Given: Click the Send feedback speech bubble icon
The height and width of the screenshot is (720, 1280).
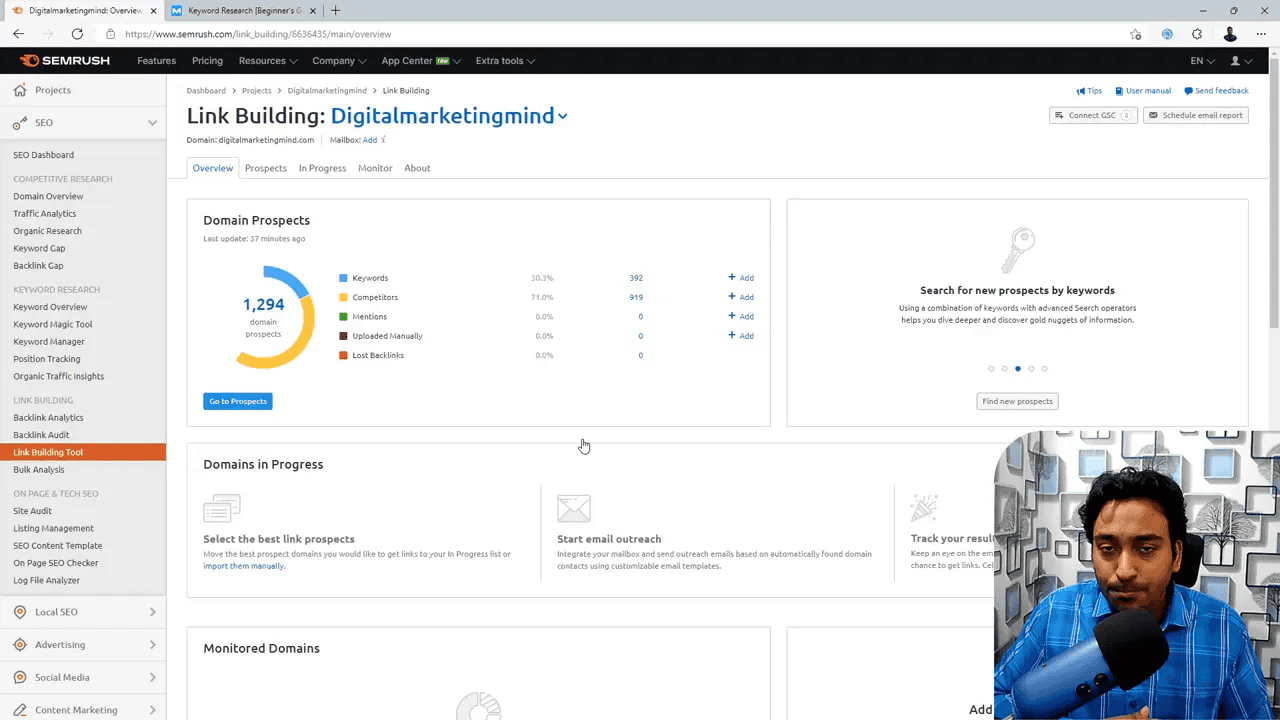Looking at the screenshot, I should click(x=1189, y=91).
